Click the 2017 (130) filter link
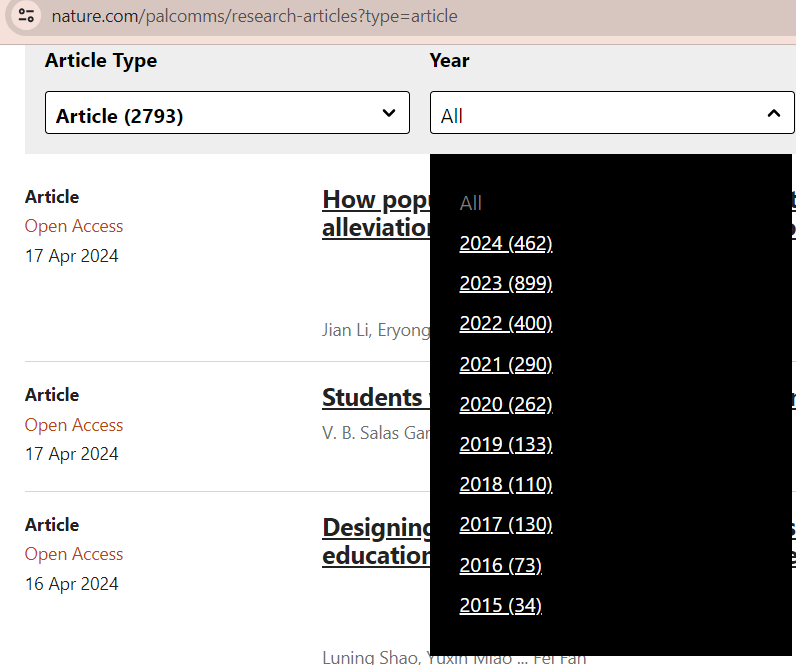The height and width of the screenshot is (665, 796). (x=505, y=524)
